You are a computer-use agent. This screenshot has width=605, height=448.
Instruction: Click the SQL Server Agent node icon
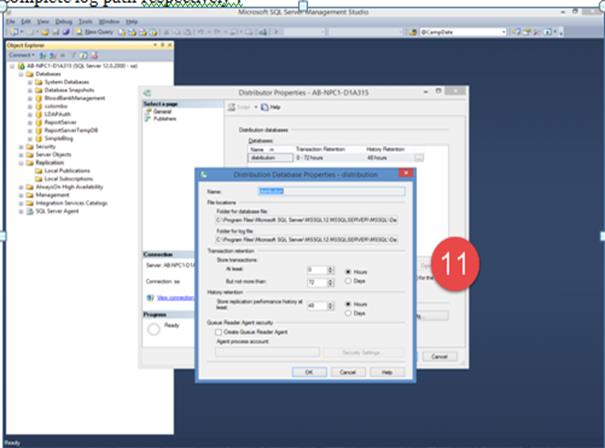[30, 211]
